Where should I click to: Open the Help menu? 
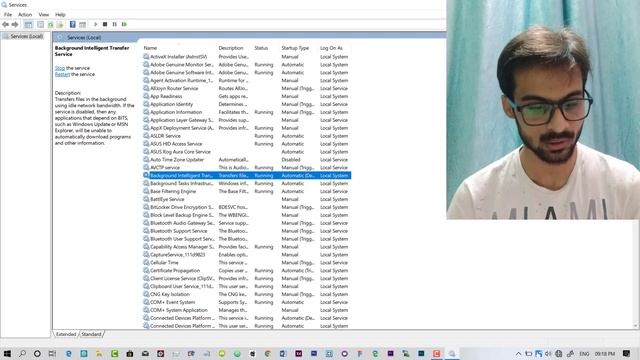coord(60,14)
